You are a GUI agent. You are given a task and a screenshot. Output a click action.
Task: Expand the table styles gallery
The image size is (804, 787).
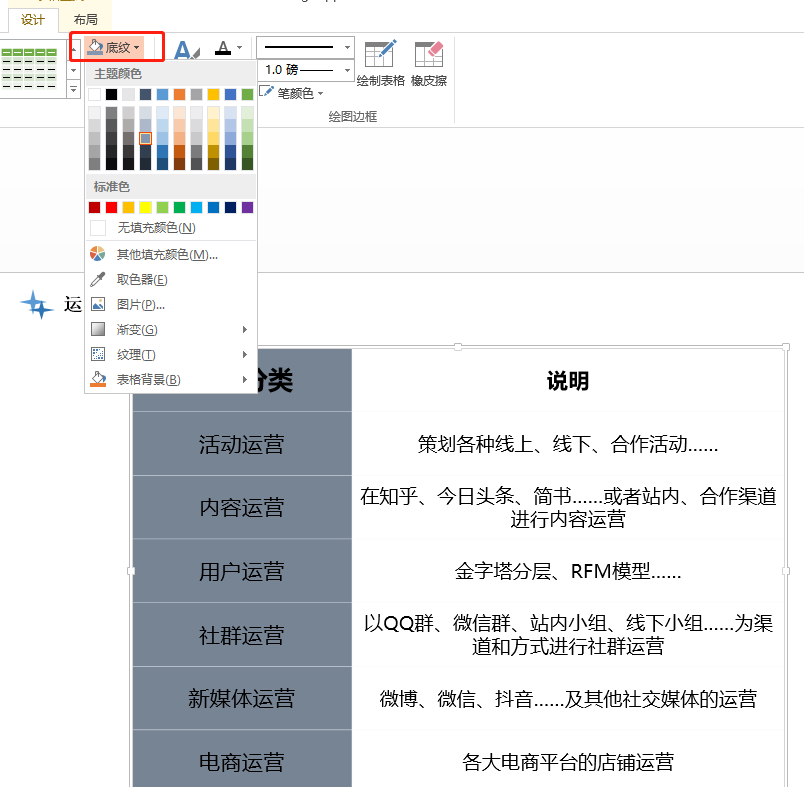point(73,90)
